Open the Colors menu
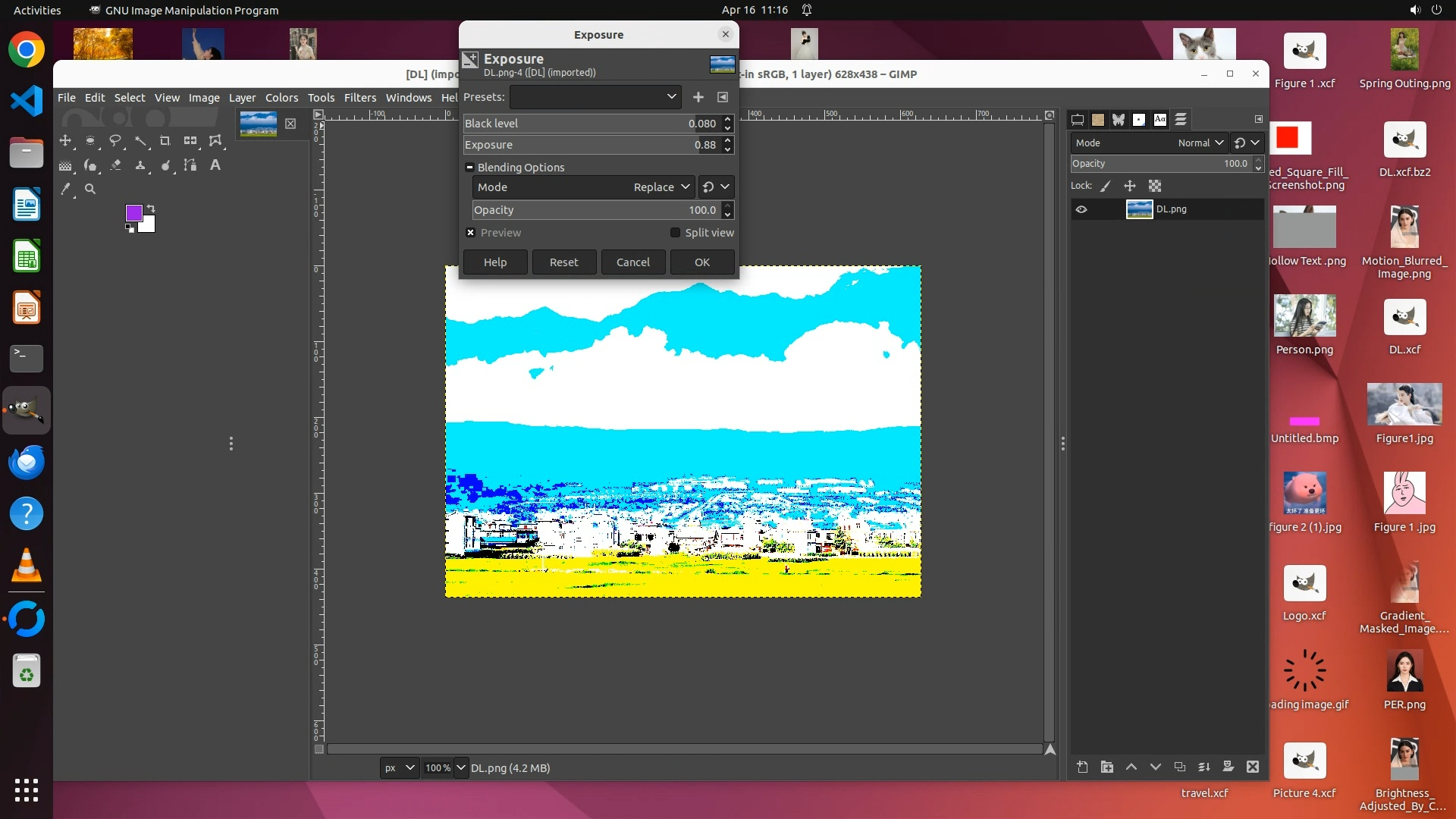The height and width of the screenshot is (819, 1456). 281,98
